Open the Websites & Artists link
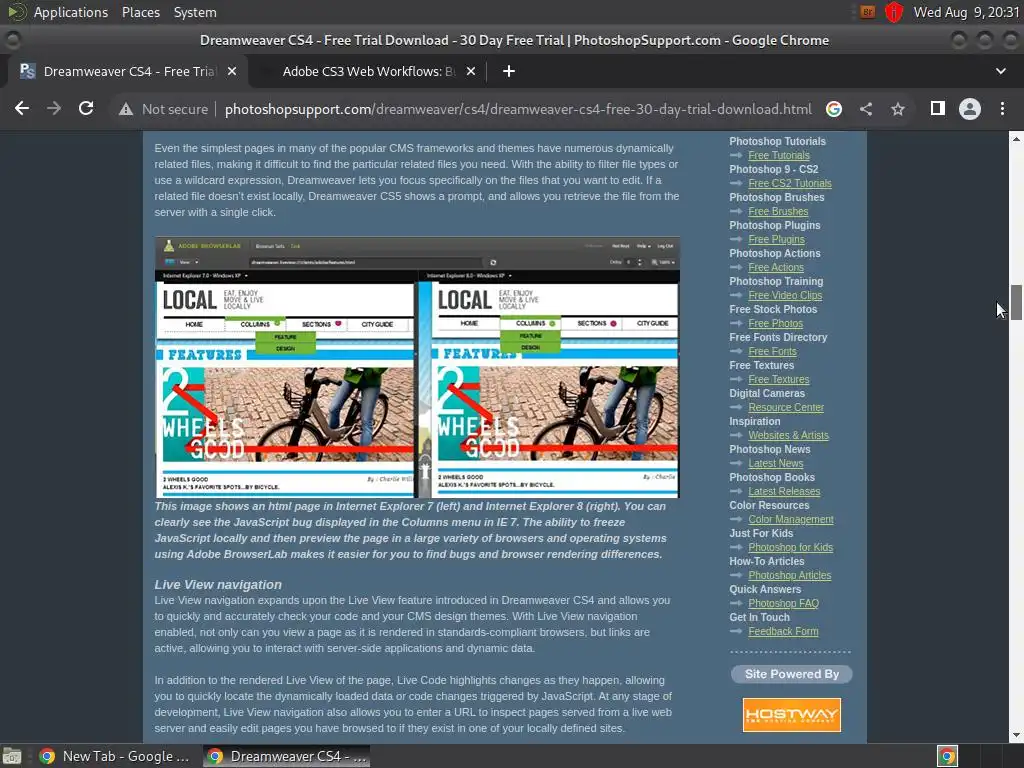This screenshot has width=1024, height=768. pyautogui.click(x=788, y=436)
